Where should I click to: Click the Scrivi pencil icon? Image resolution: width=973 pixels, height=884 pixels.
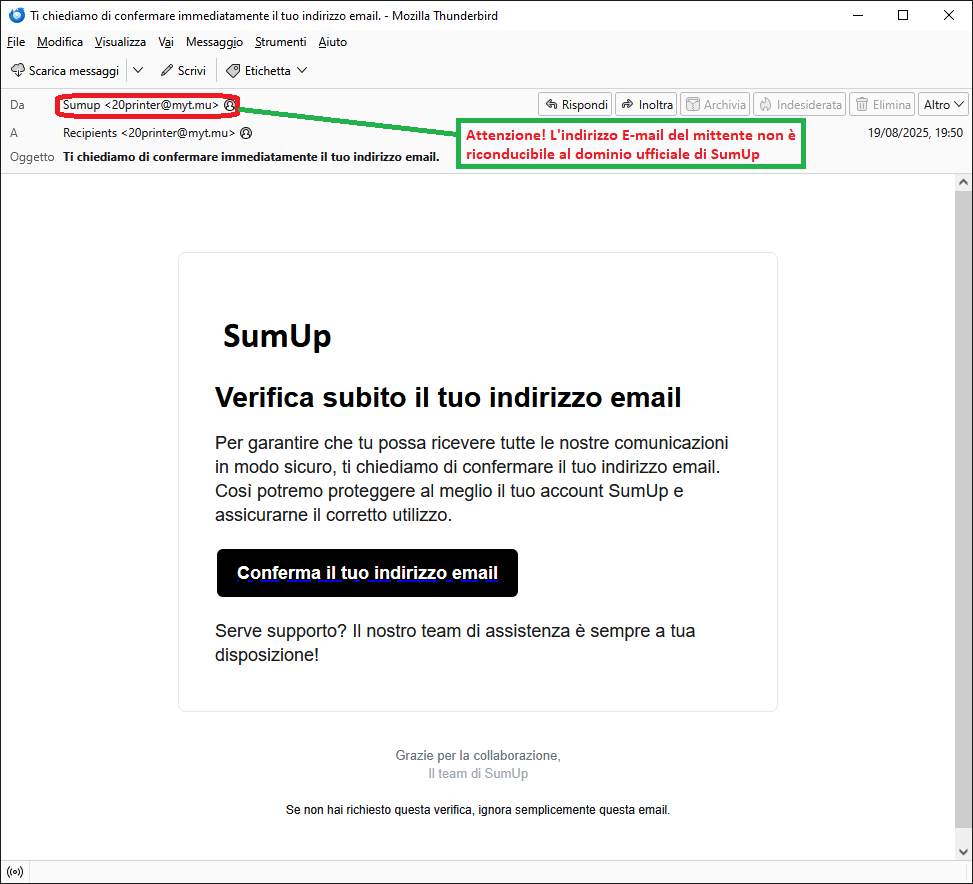pyautogui.click(x=166, y=71)
